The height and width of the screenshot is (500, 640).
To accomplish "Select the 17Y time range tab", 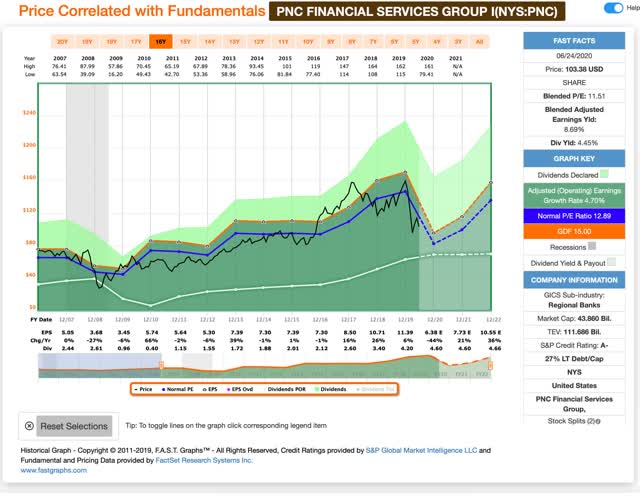I will 136,42.
